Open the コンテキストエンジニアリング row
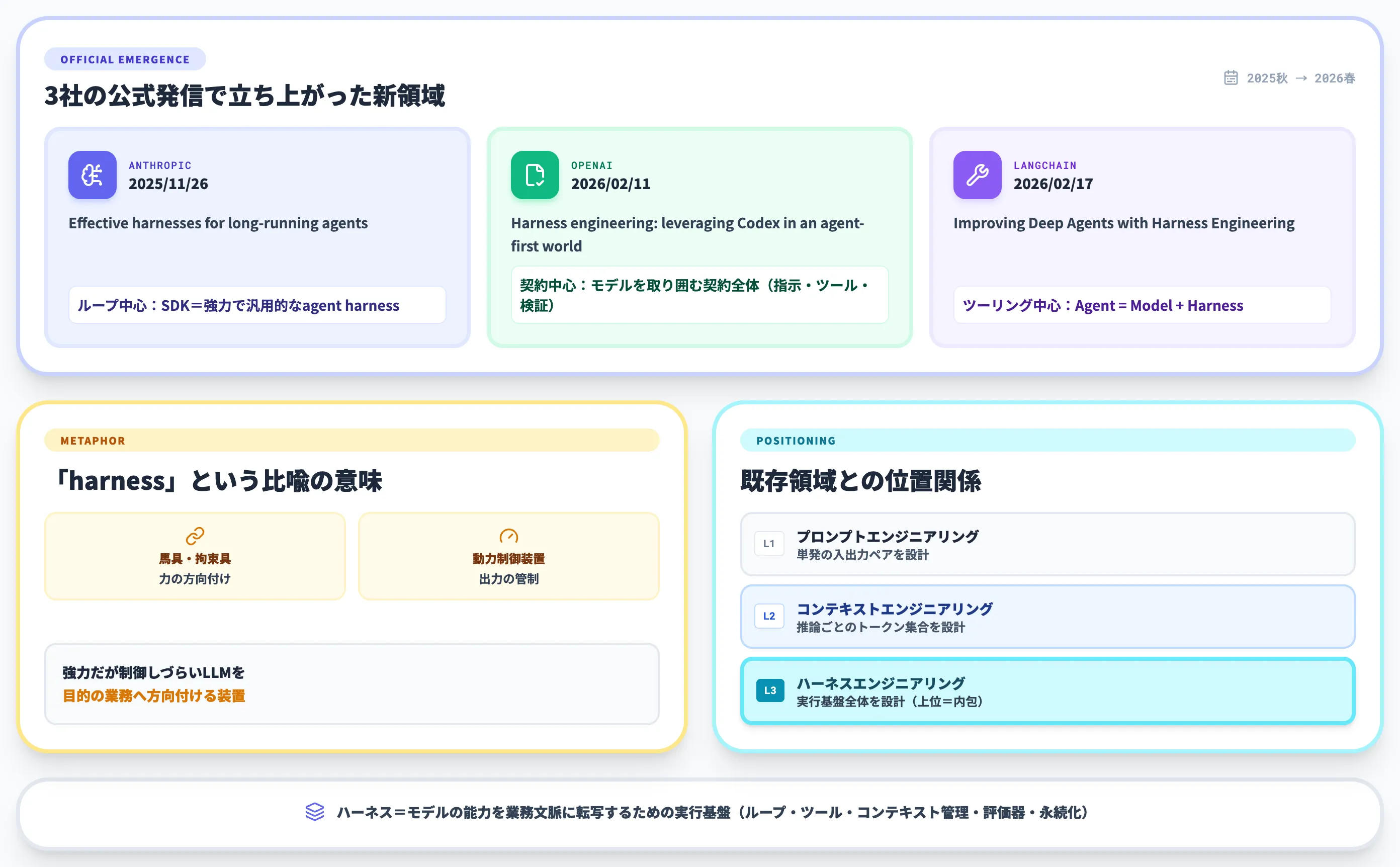 pos(1048,617)
